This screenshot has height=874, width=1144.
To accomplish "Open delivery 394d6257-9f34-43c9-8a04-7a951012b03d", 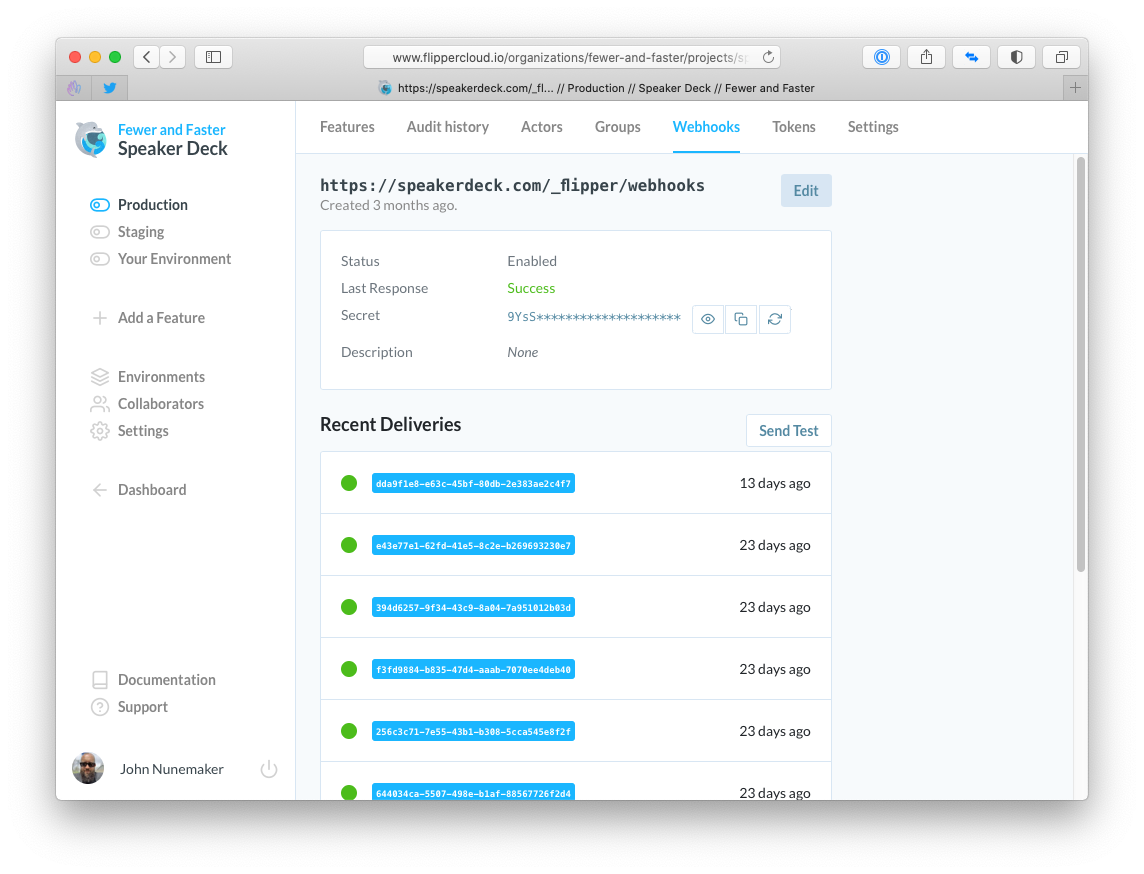I will click(x=474, y=608).
